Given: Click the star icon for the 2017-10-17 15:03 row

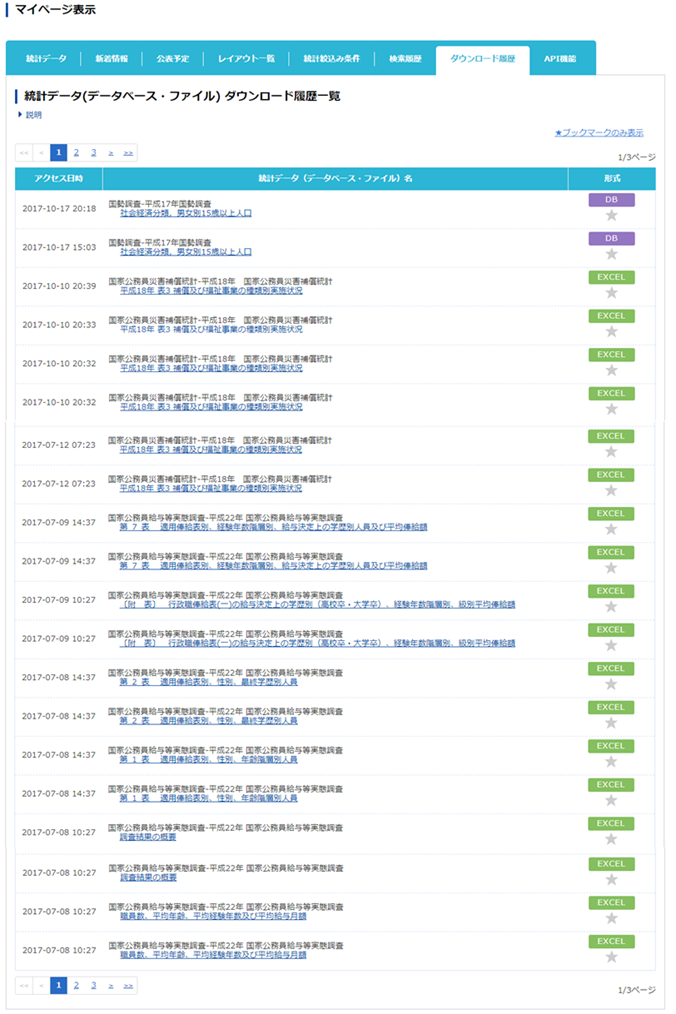Looking at the screenshot, I should coord(611,254).
